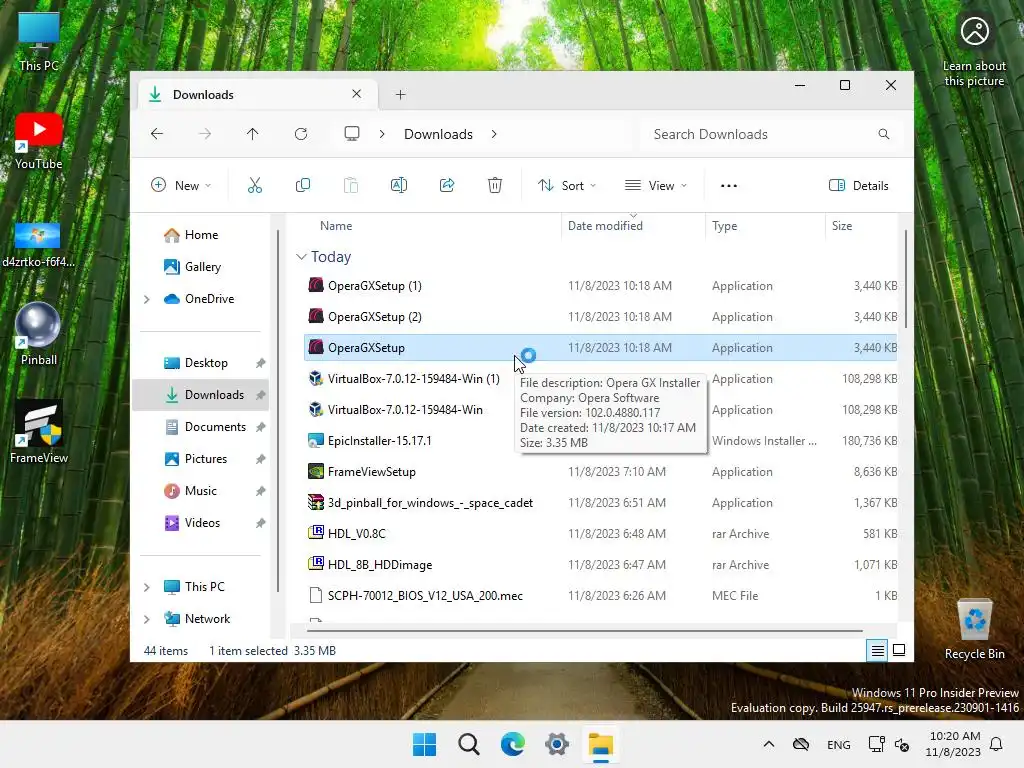Click the pin next to Music
The width and height of the screenshot is (1024, 768).
coord(260,491)
